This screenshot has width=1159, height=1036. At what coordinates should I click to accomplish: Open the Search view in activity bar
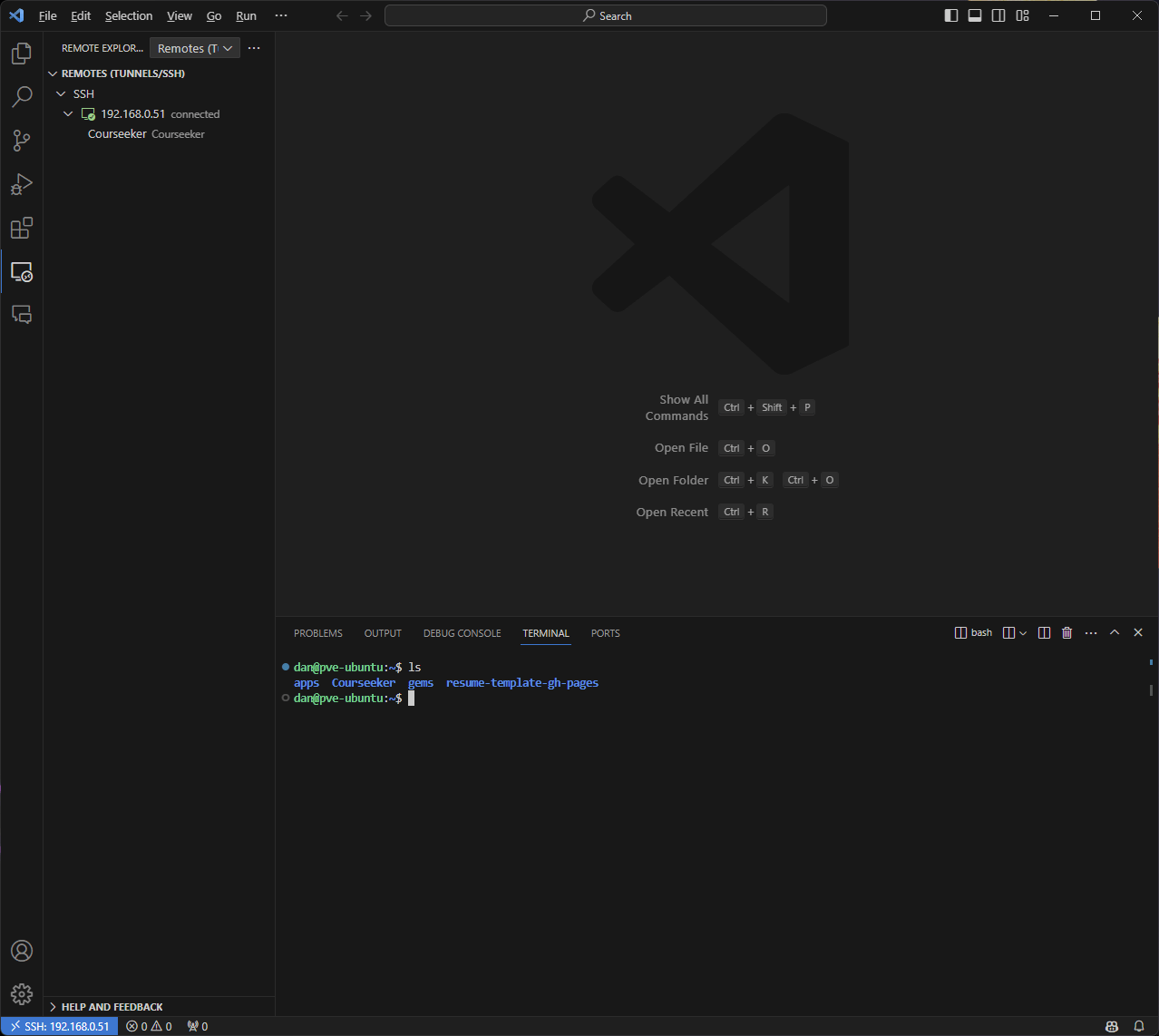[x=22, y=97]
